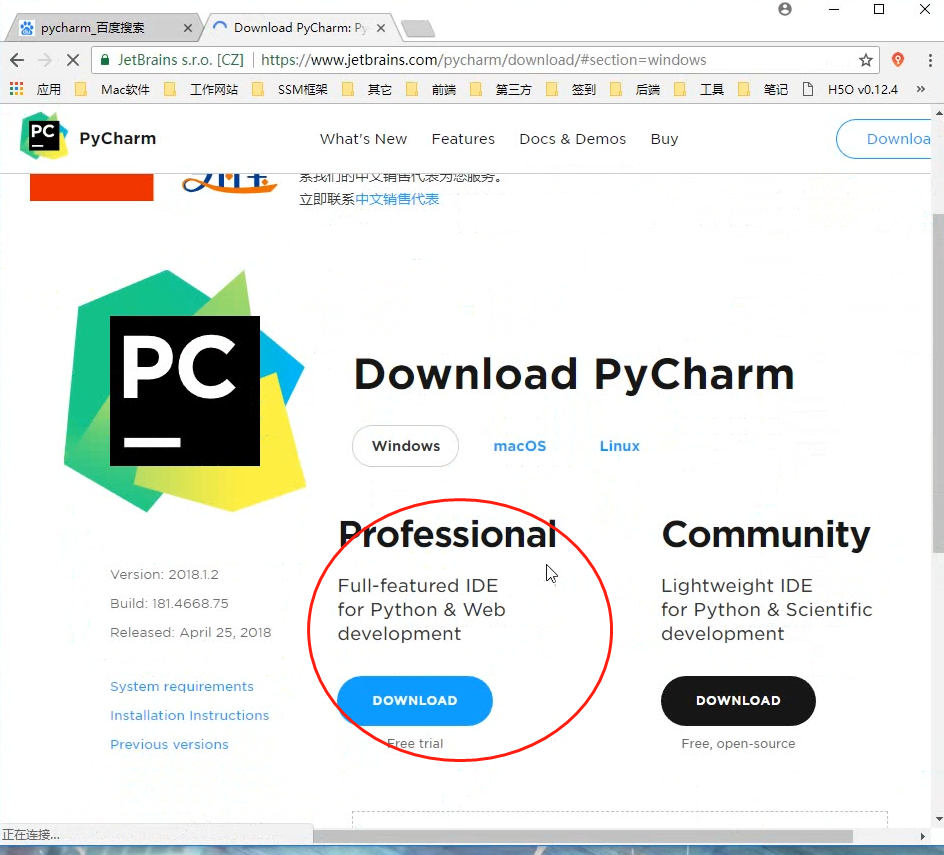Click the Released: April 25, 2018 text
The image size is (944, 855).
191,632
